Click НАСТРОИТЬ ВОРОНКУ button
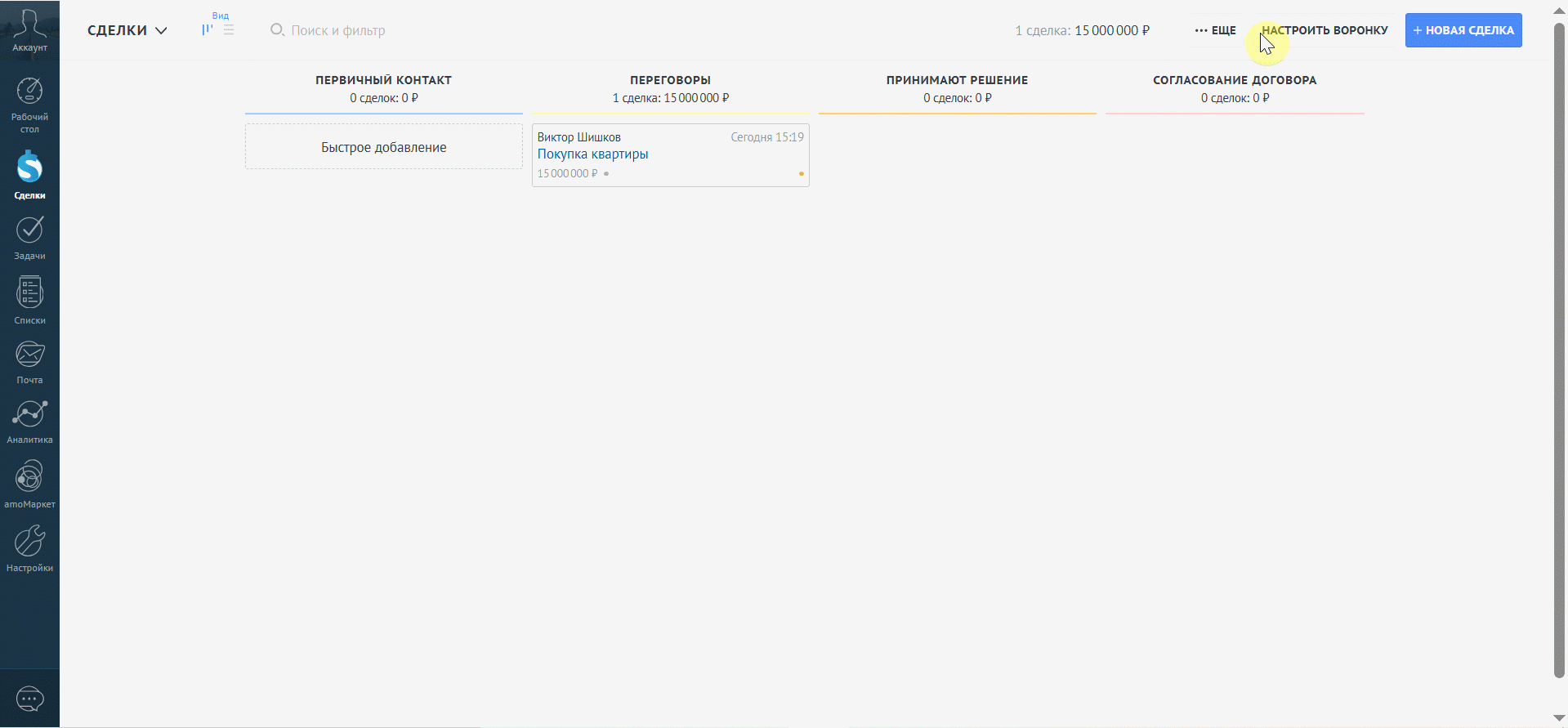 click(1325, 30)
